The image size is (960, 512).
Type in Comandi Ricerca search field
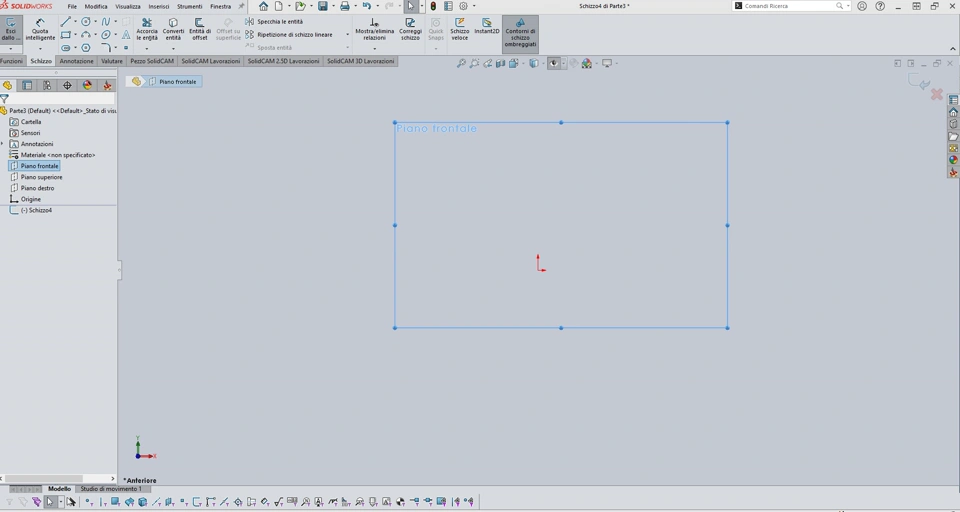point(790,6)
